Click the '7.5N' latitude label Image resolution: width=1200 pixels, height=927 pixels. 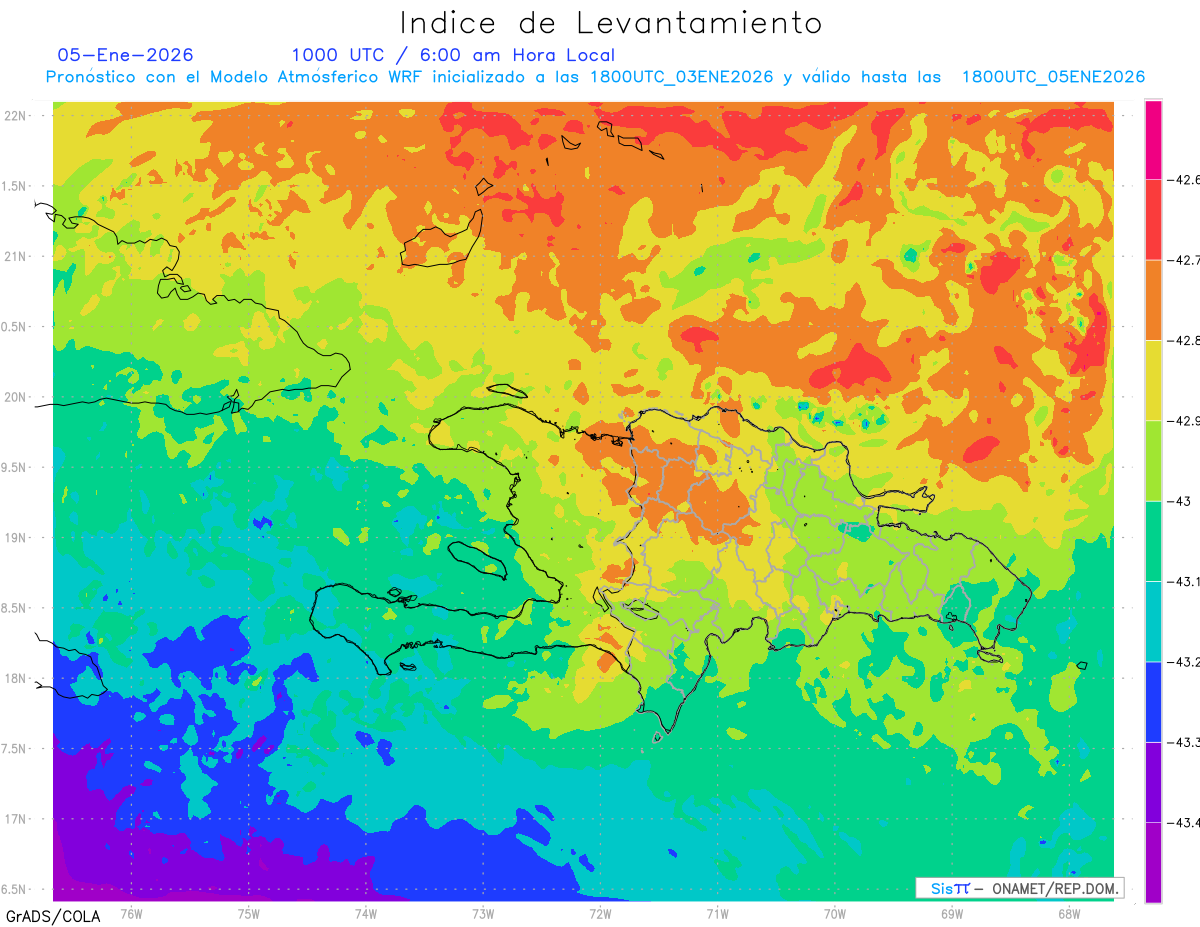click(x=15, y=749)
